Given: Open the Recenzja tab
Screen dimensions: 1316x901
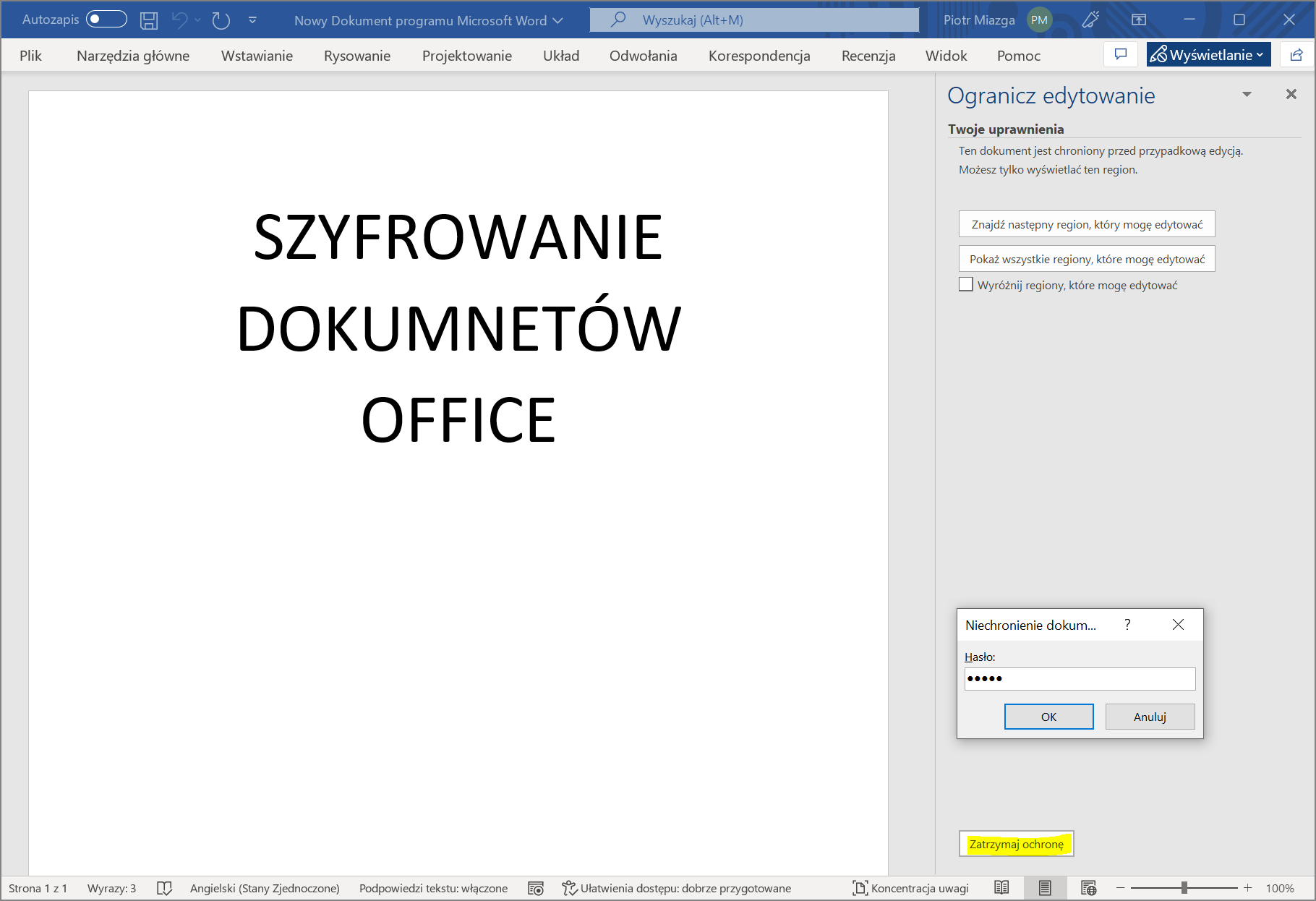Looking at the screenshot, I should (868, 56).
